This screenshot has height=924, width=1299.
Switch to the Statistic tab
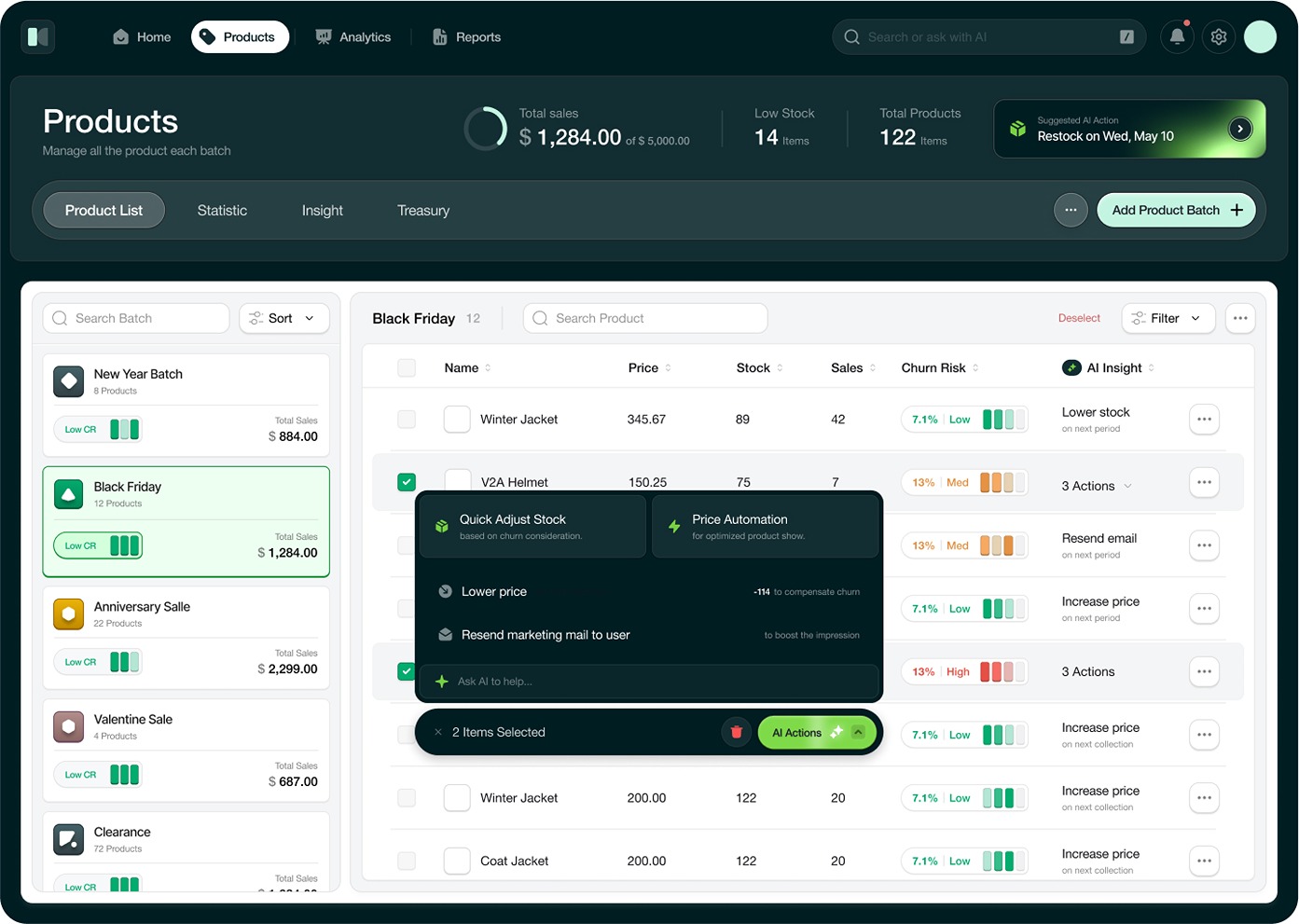(222, 211)
